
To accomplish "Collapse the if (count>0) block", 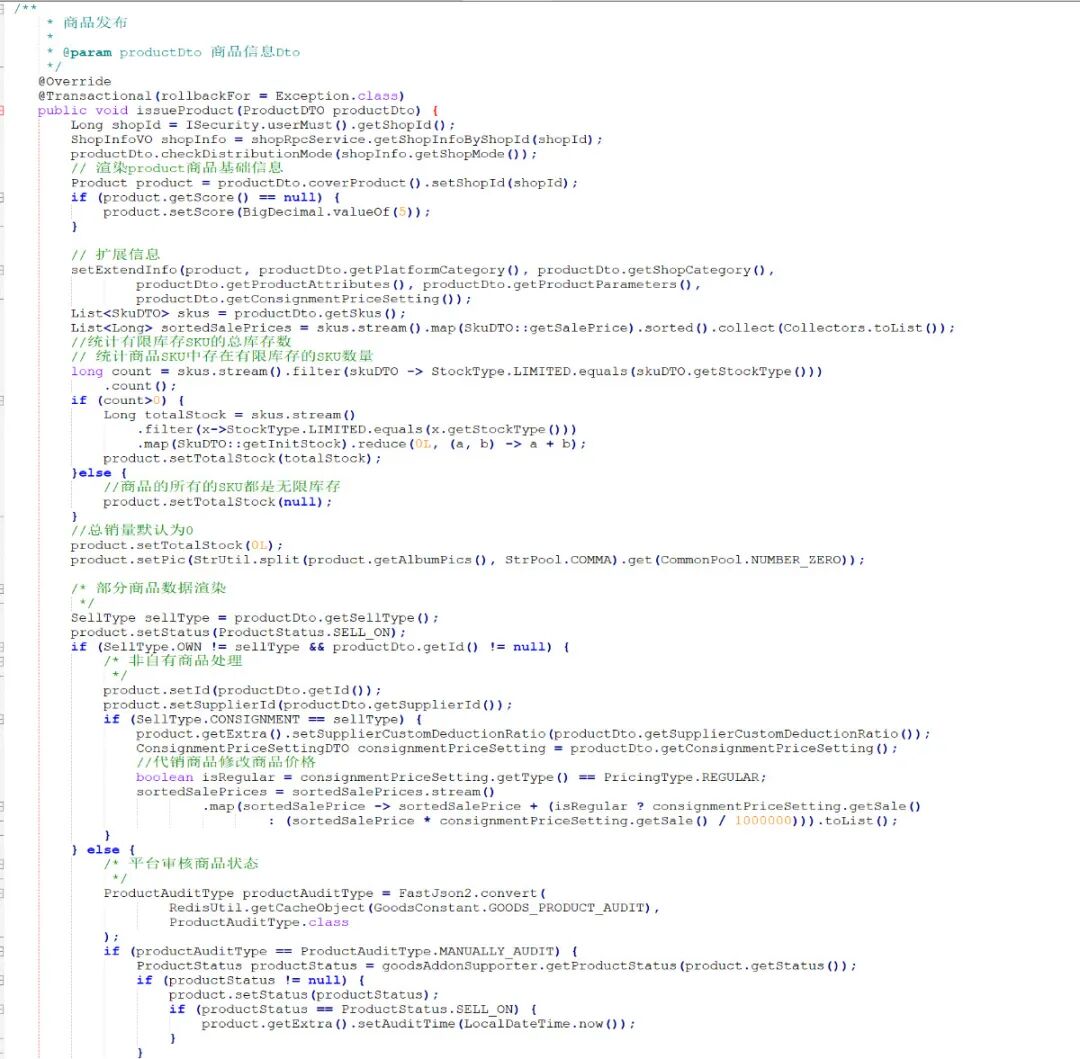I will [3, 400].
